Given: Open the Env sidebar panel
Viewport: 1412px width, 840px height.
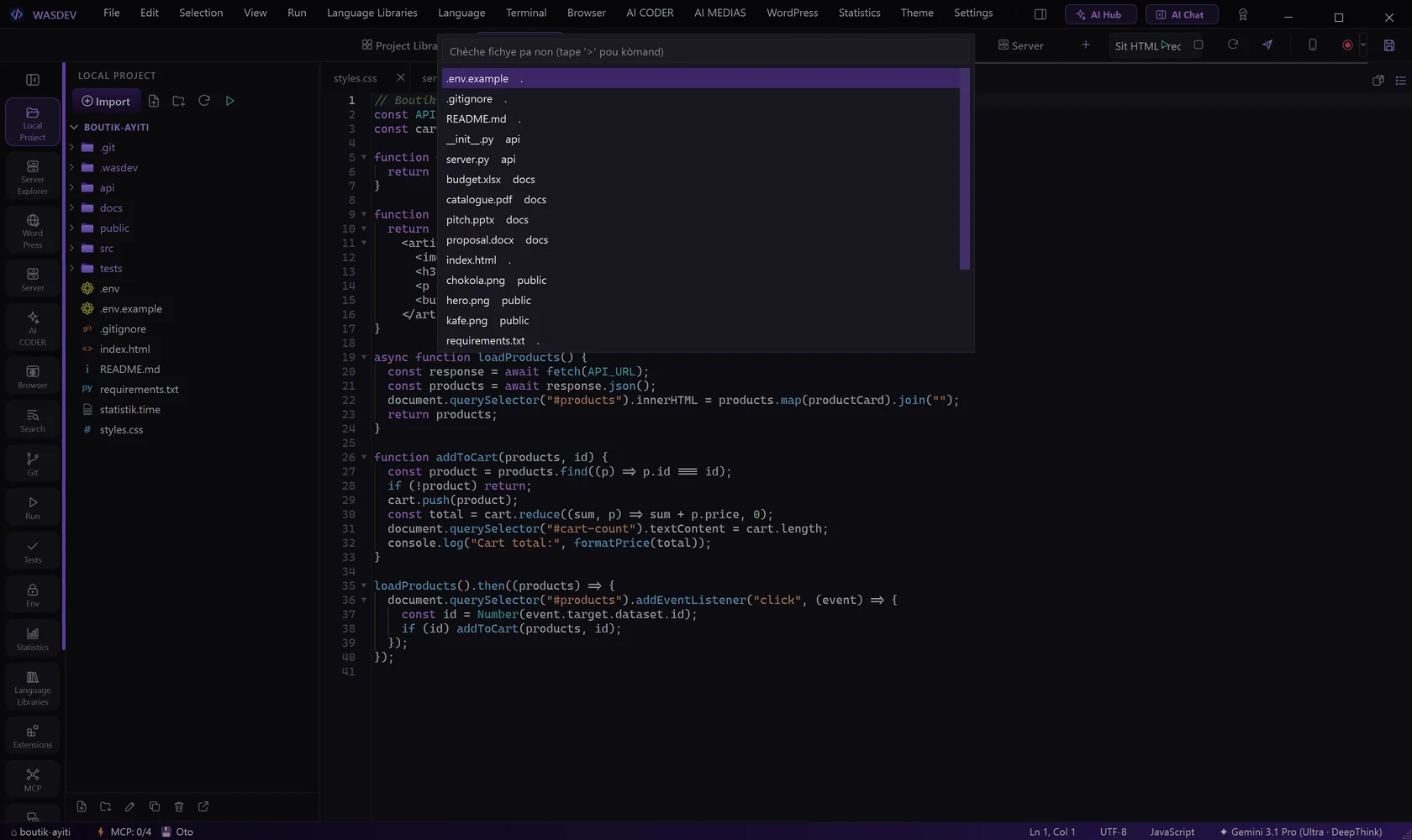Looking at the screenshot, I should coord(32,596).
